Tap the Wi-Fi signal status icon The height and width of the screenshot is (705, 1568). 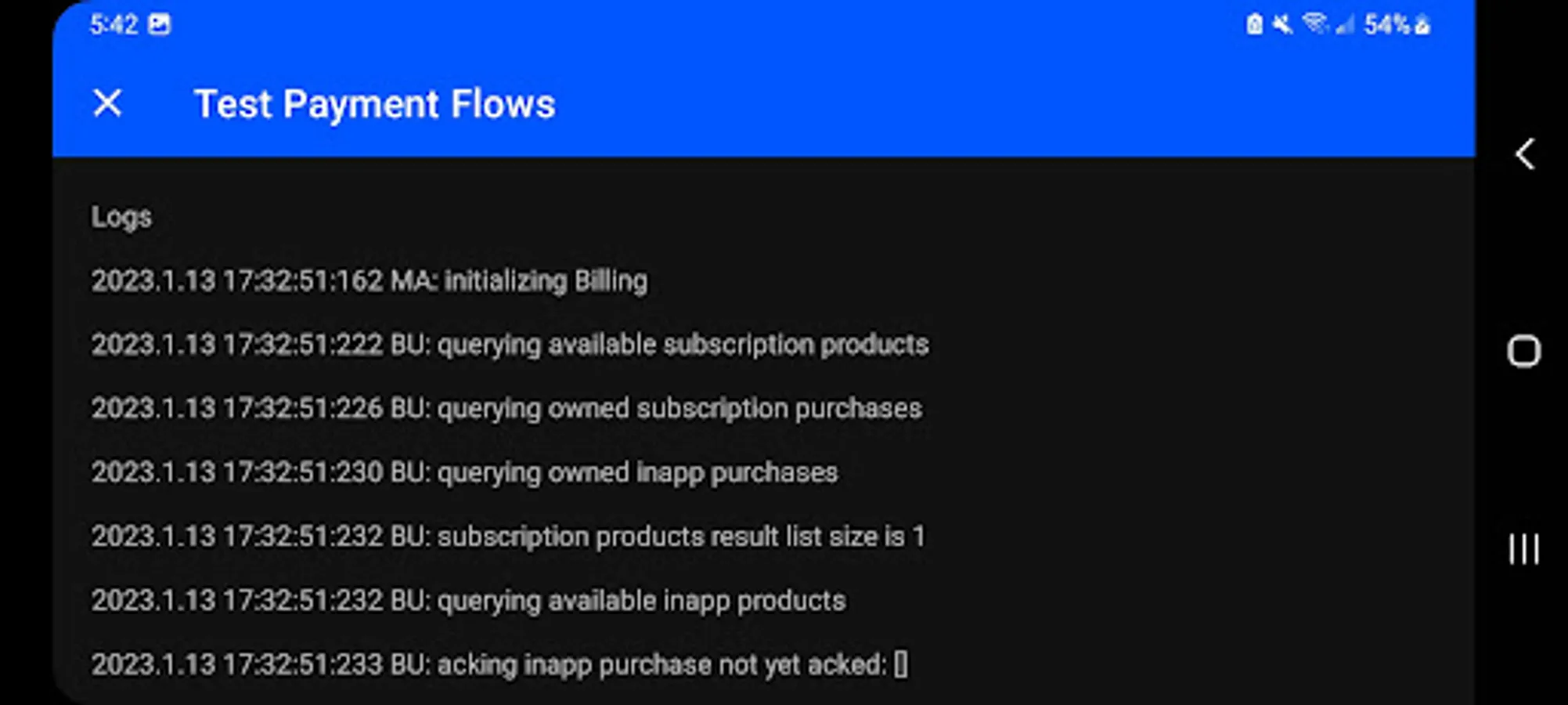coord(1315,24)
